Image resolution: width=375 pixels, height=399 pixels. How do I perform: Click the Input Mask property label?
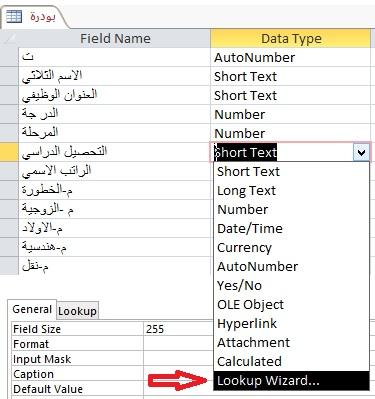coord(42,359)
